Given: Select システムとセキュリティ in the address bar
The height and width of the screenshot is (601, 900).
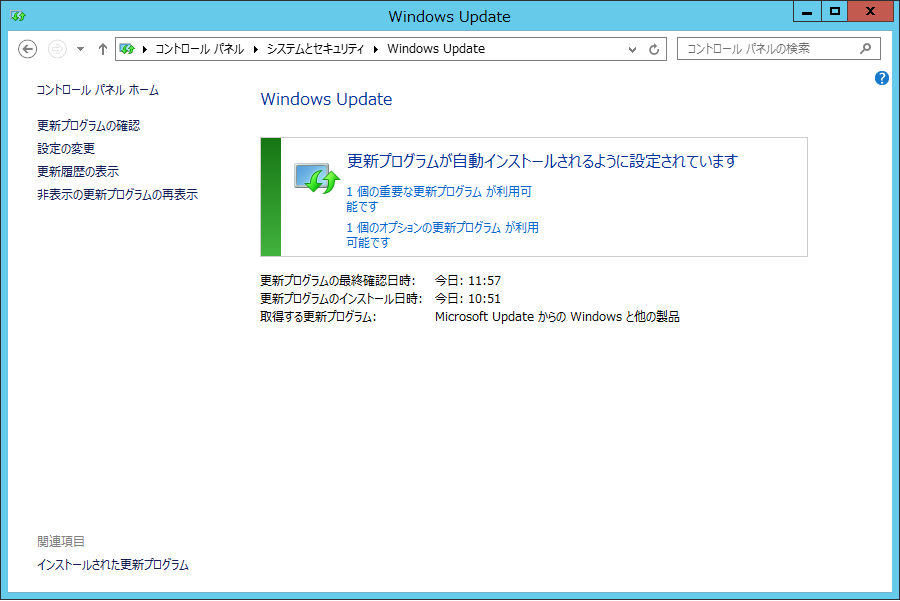Looking at the screenshot, I should coord(315,49).
